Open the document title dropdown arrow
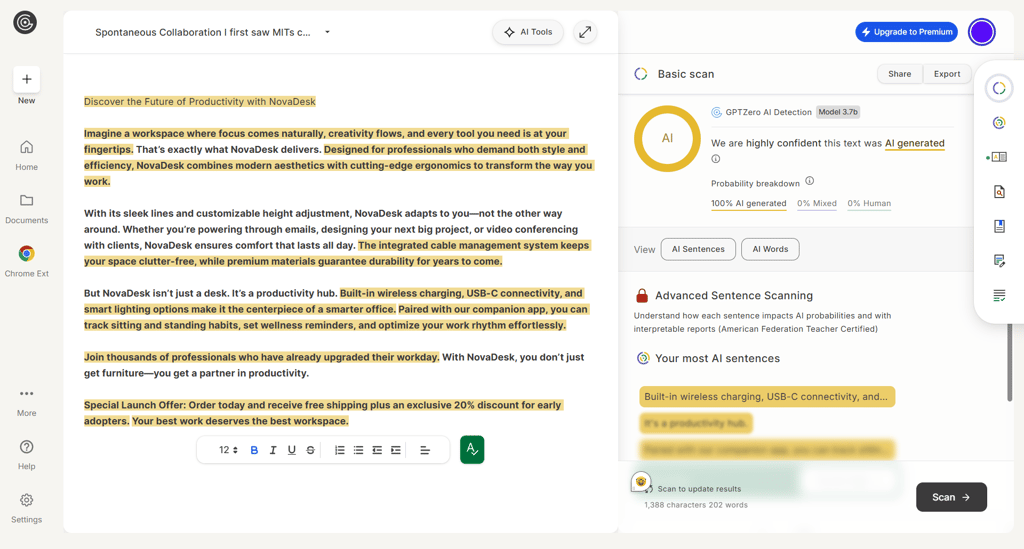Image resolution: width=1024 pixels, height=549 pixels. coord(327,32)
